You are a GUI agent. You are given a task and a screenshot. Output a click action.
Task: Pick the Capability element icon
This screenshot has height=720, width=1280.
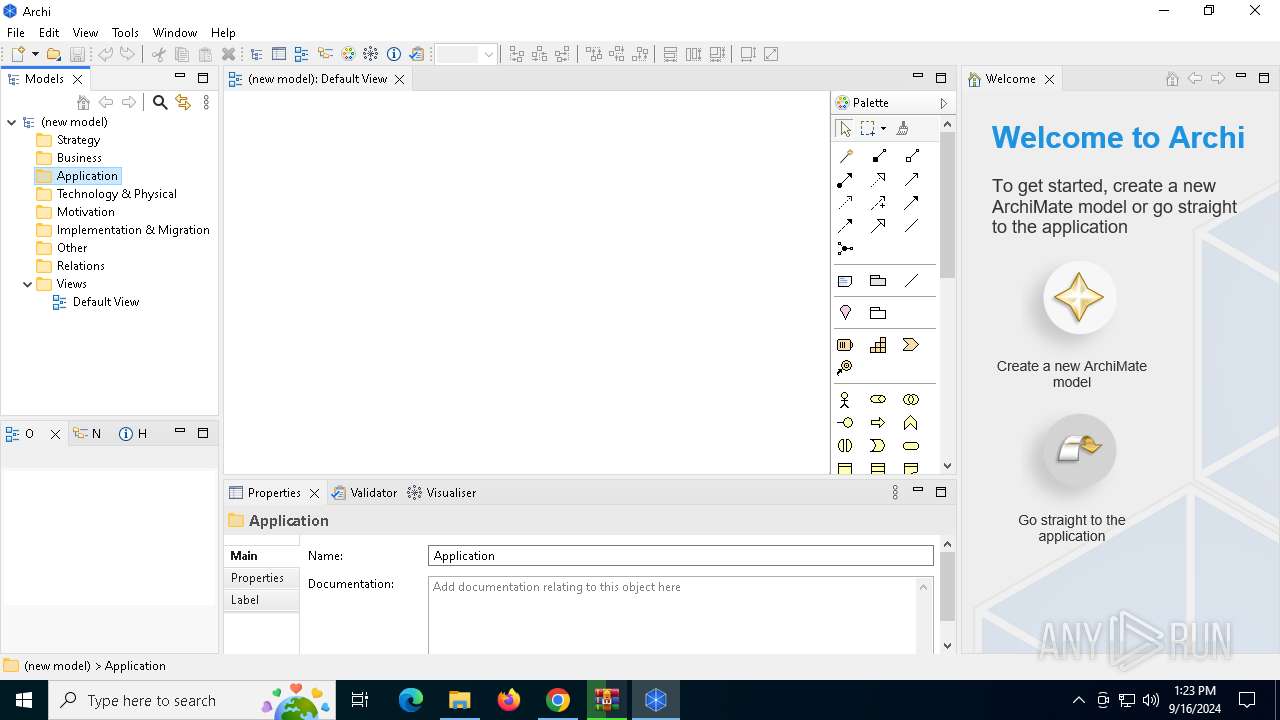tap(878, 345)
